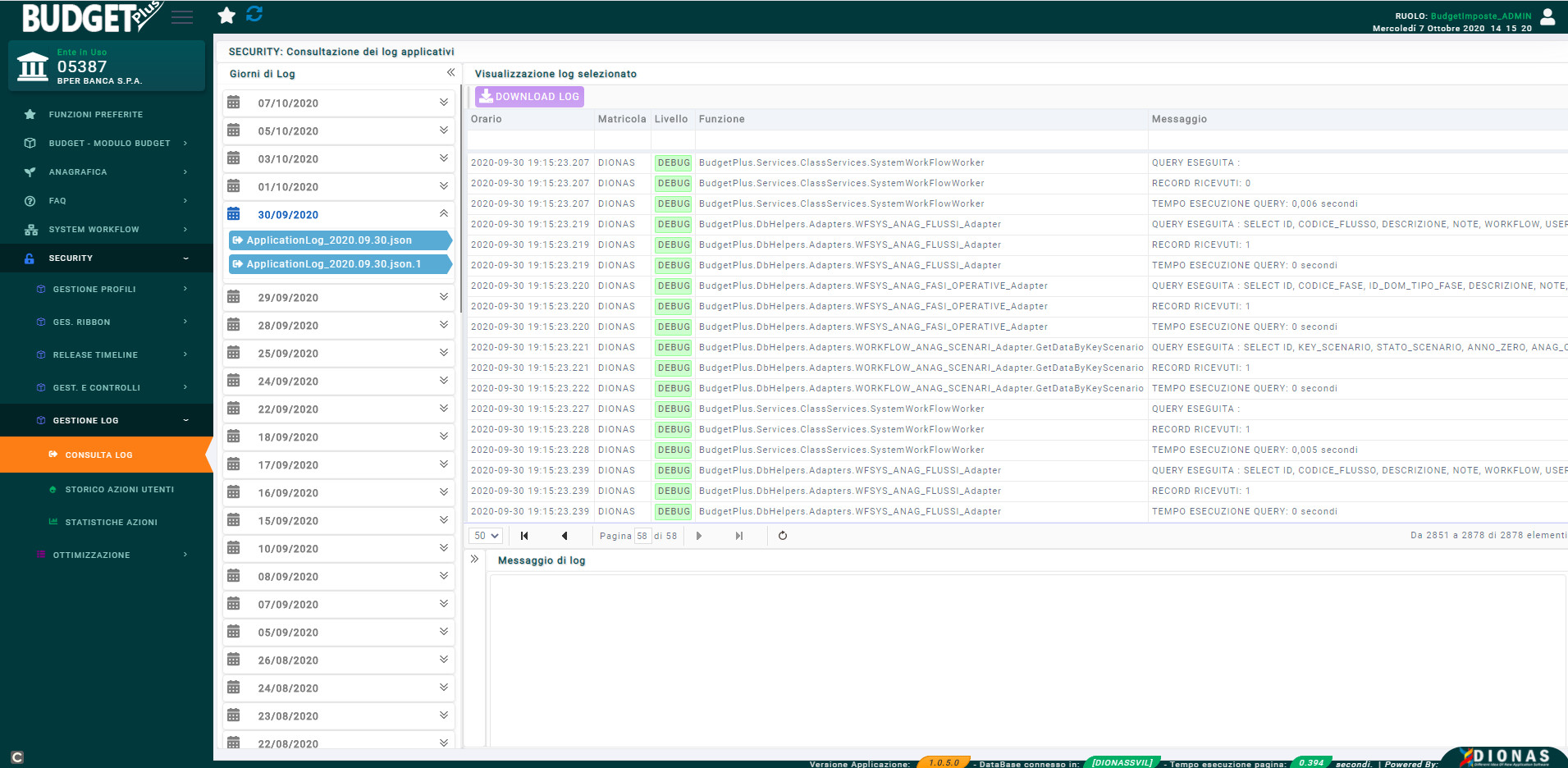The image size is (1568, 768).
Task: Click the Statistiche Azioni chart icon
Action: point(53,522)
